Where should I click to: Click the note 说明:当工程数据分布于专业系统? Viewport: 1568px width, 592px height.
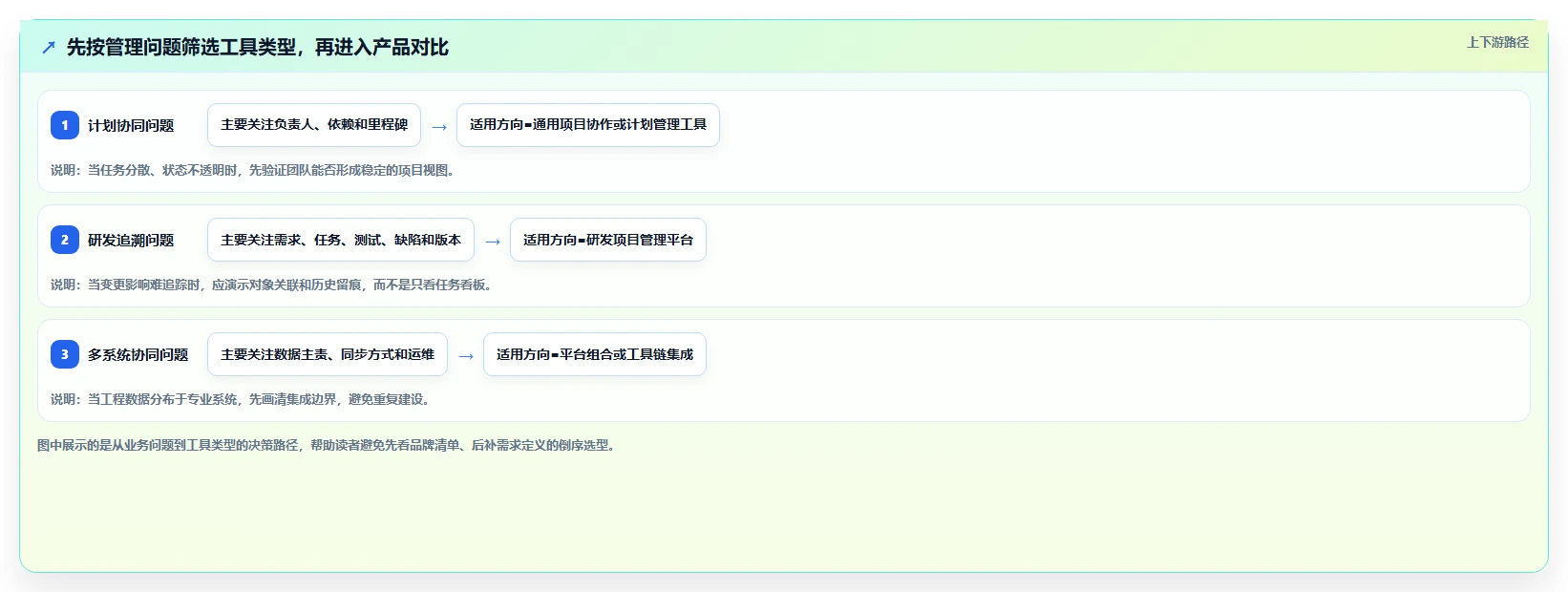tap(243, 399)
